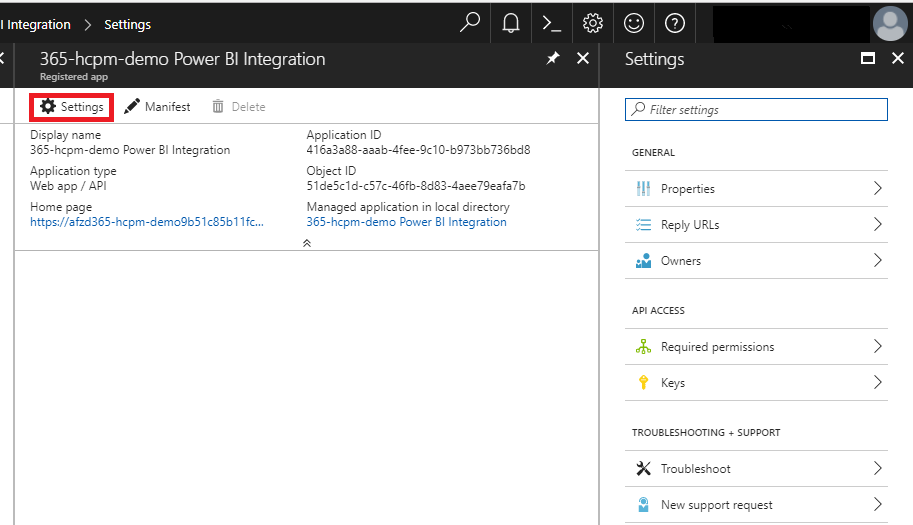Open the managed application link

[x=406, y=222]
